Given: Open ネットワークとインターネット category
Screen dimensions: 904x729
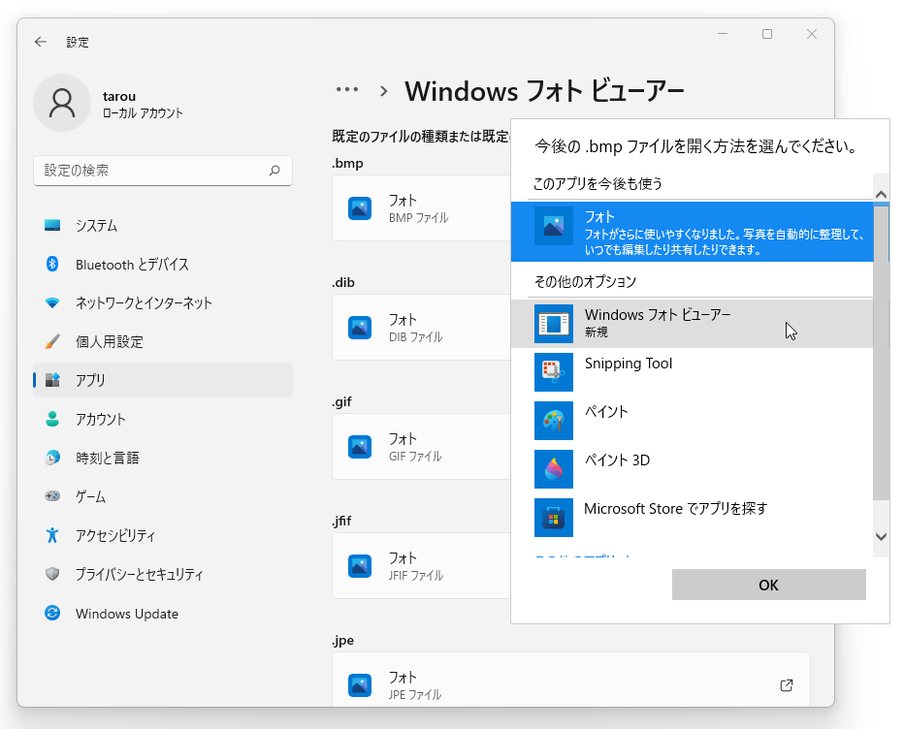Looking at the screenshot, I should pos(163,303).
